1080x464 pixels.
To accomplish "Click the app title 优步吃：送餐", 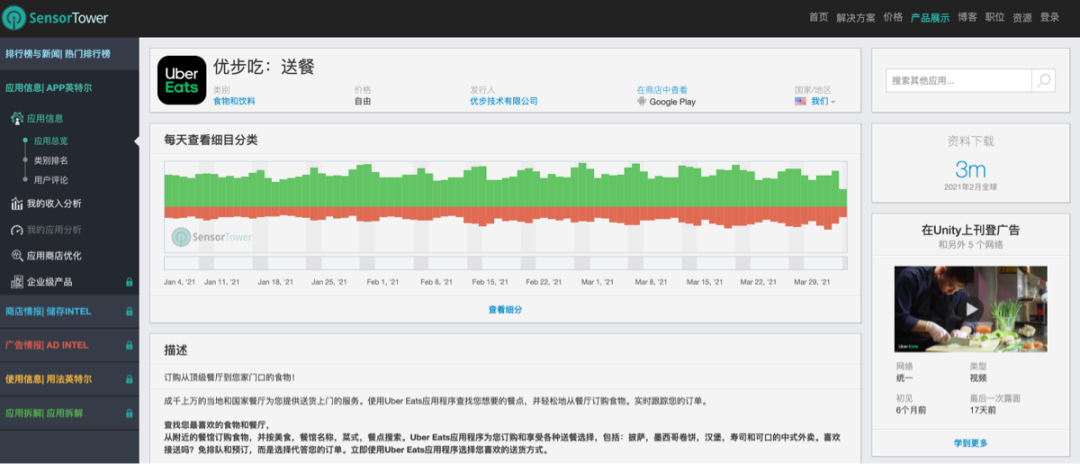I will coord(264,67).
